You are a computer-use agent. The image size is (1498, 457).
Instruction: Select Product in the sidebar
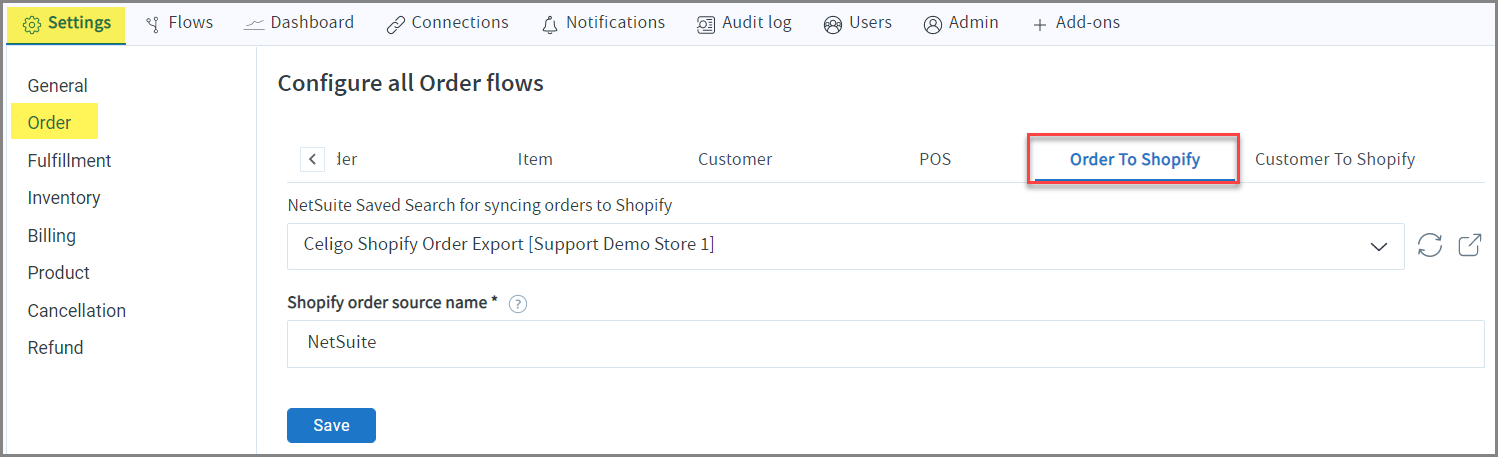click(x=59, y=273)
